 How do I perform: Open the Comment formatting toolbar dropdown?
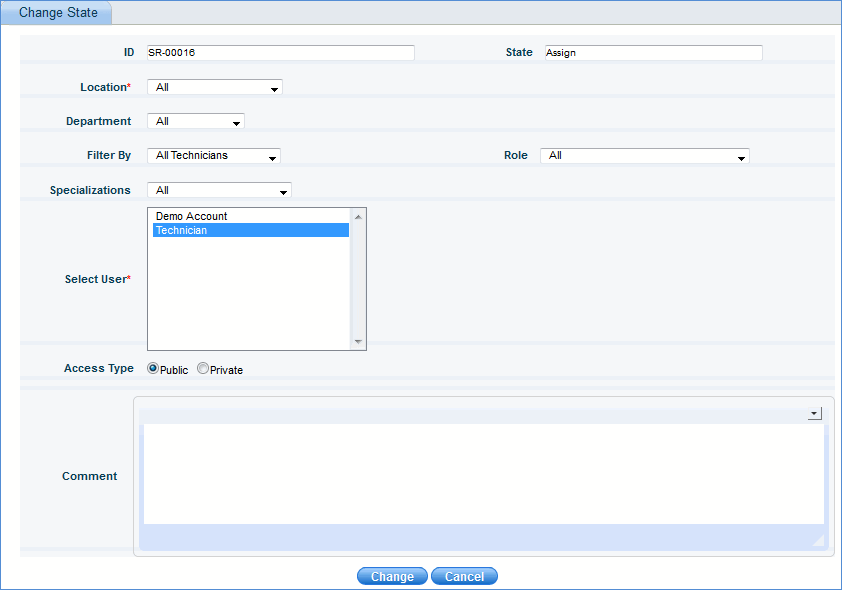(814, 413)
